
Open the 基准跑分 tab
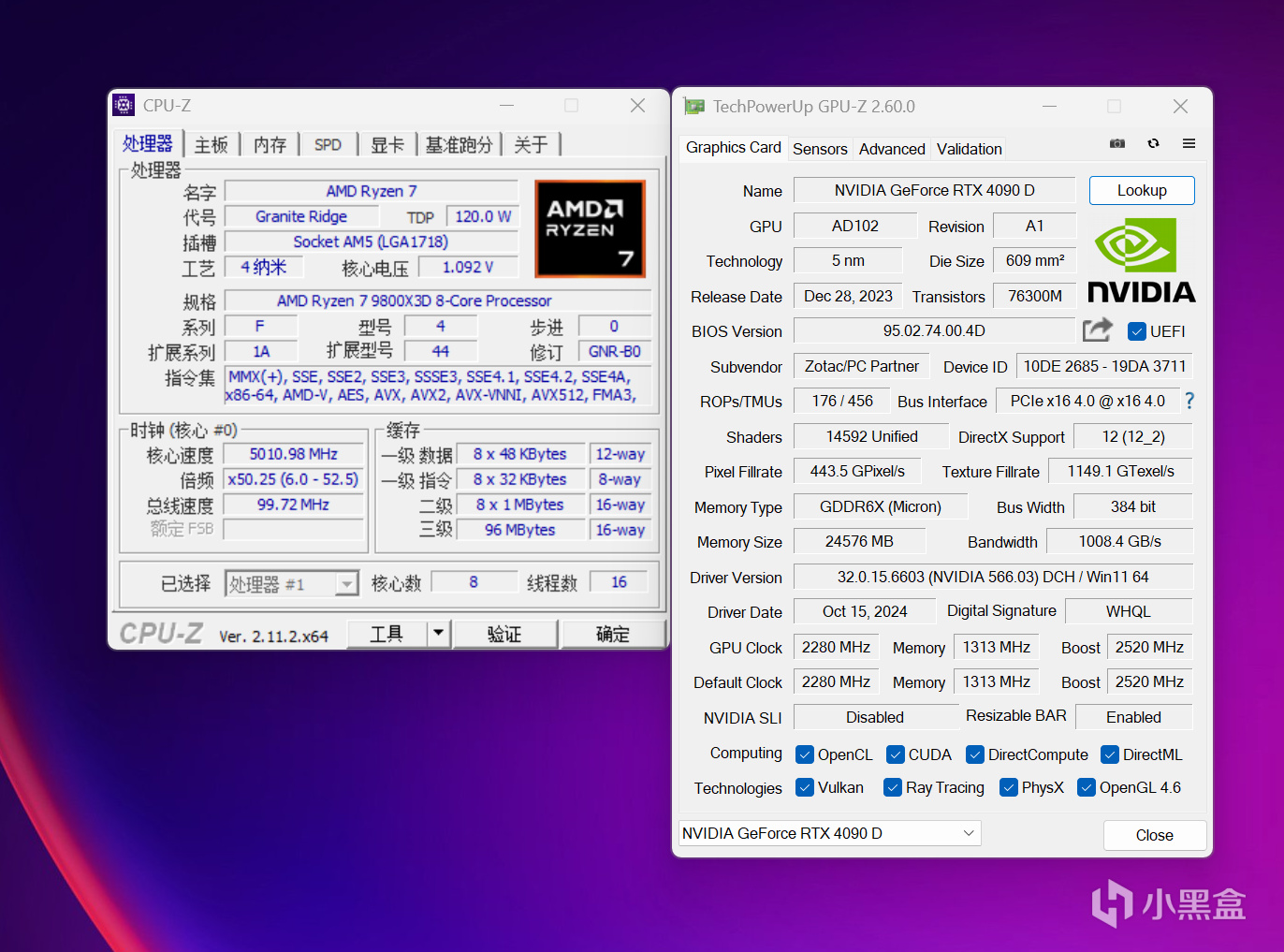(459, 145)
